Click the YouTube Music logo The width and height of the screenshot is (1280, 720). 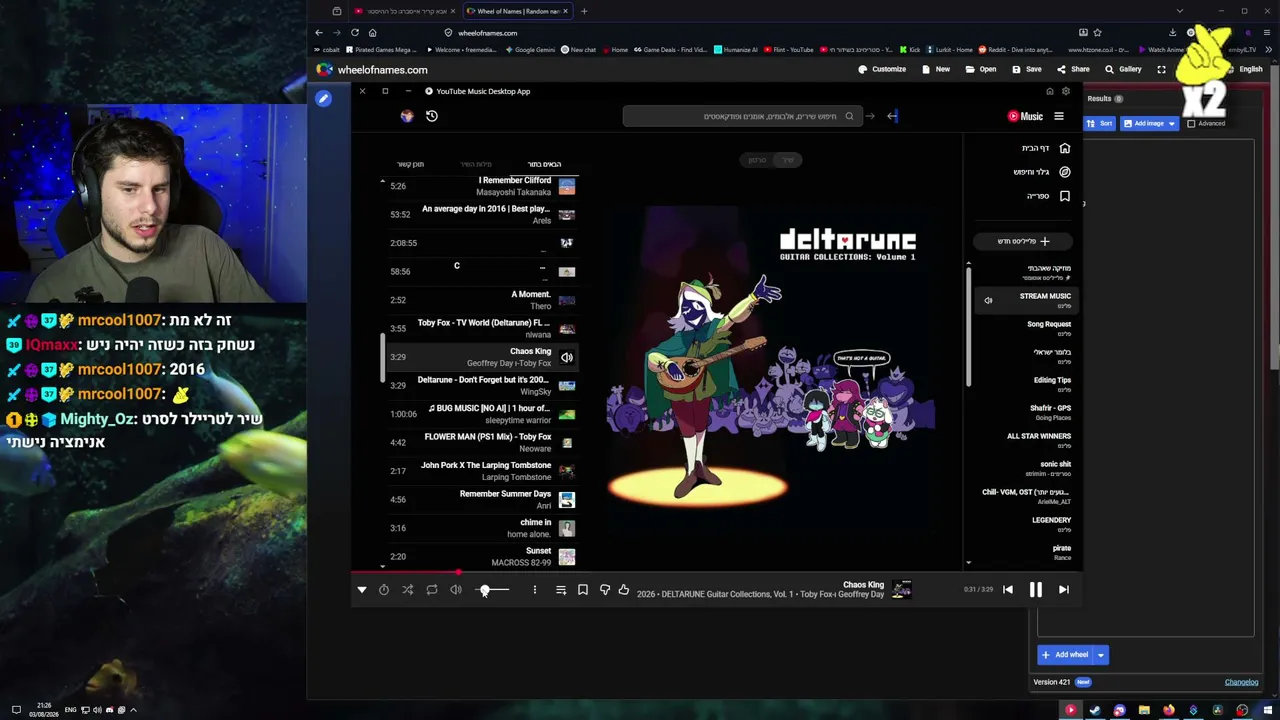tap(1026, 116)
